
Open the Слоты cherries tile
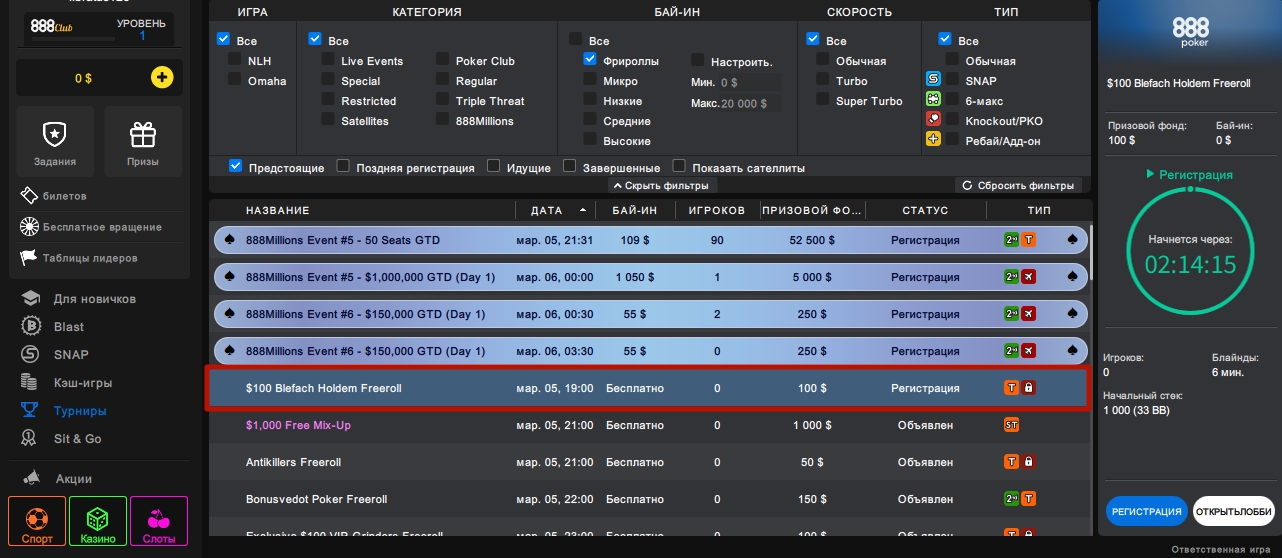click(159, 522)
